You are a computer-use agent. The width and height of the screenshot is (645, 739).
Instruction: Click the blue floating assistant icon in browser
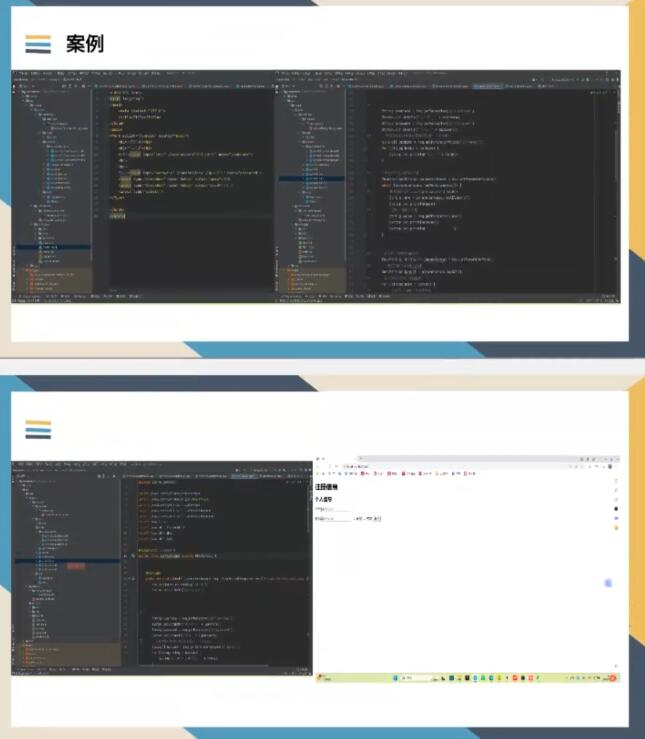coord(608,583)
